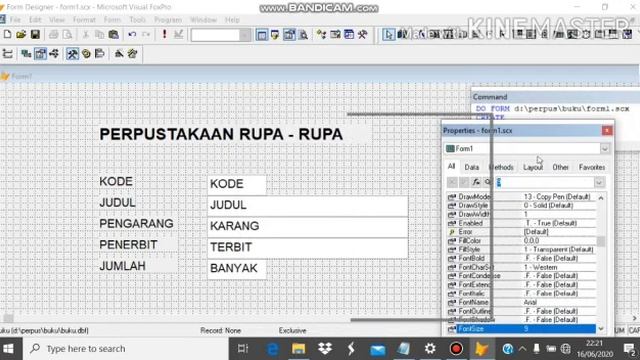Run the form with the red exclamation icon
The width and height of the screenshot is (640, 360).
[164, 35]
